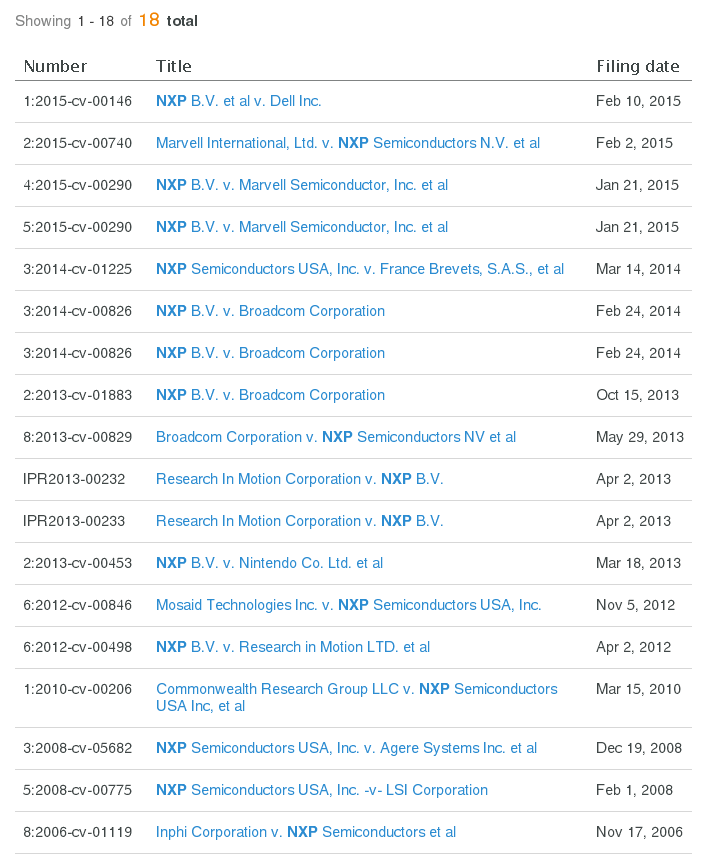Open Research In Motion IPR2013-00233 petition
706x860 pixels.
[297, 521]
